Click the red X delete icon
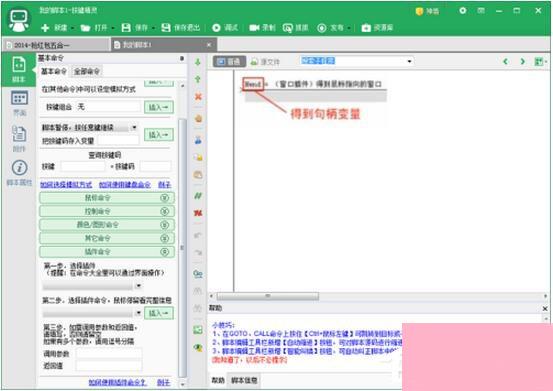This screenshot has width=553, height=391. pos(198,96)
